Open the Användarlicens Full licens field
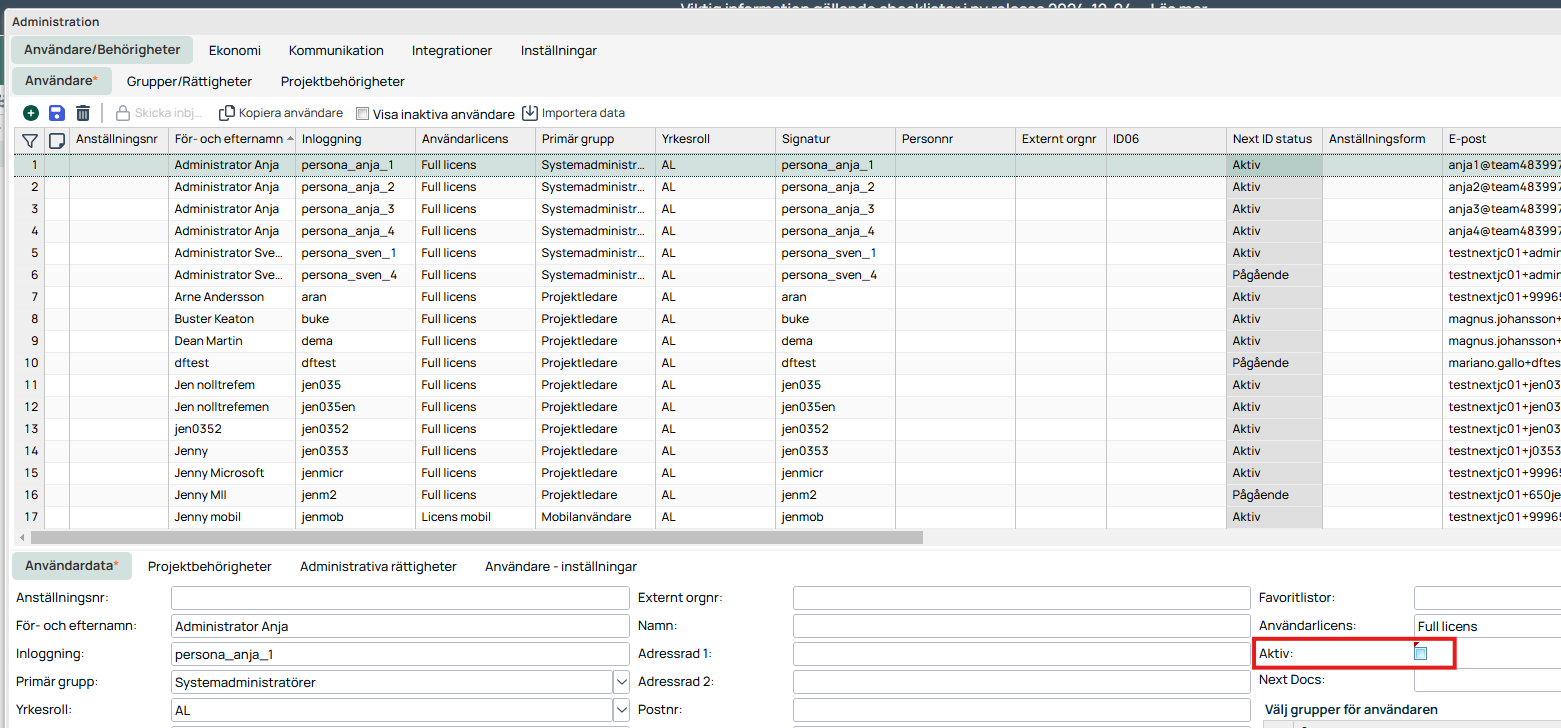The width and height of the screenshot is (1561, 728). 1487,626
